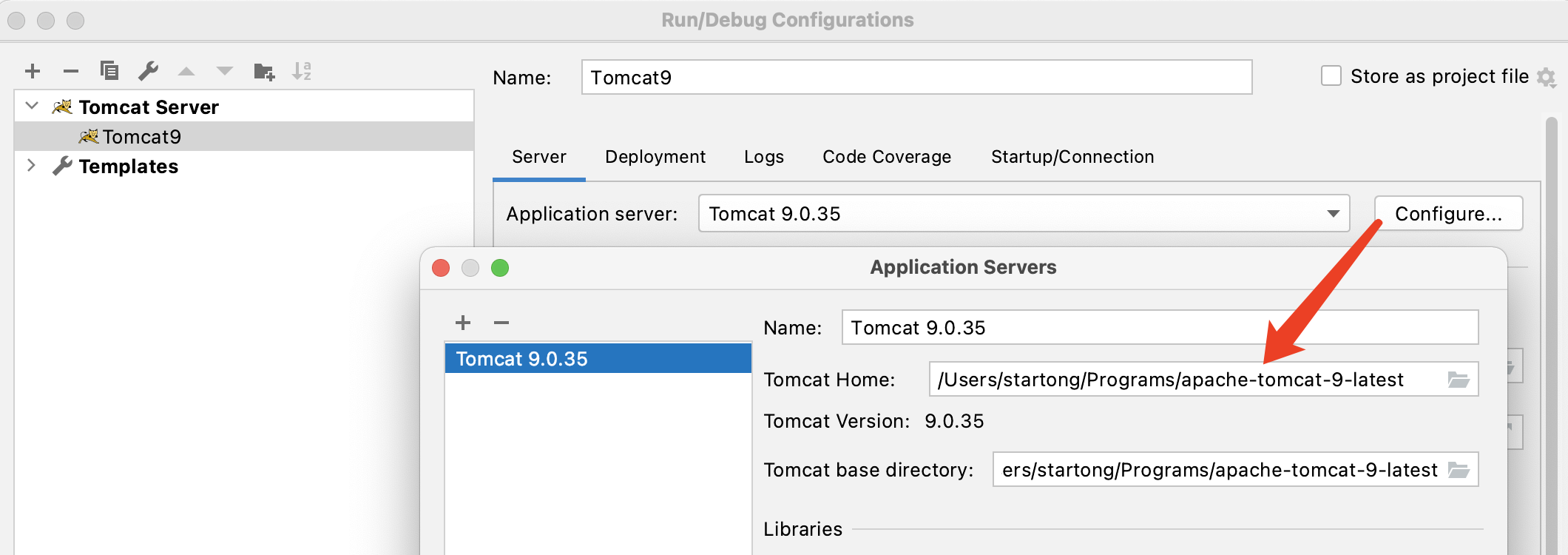Copy the selected configuration
The height and width of the screenshot is (555, 1568).
click(x=109, y=70)
